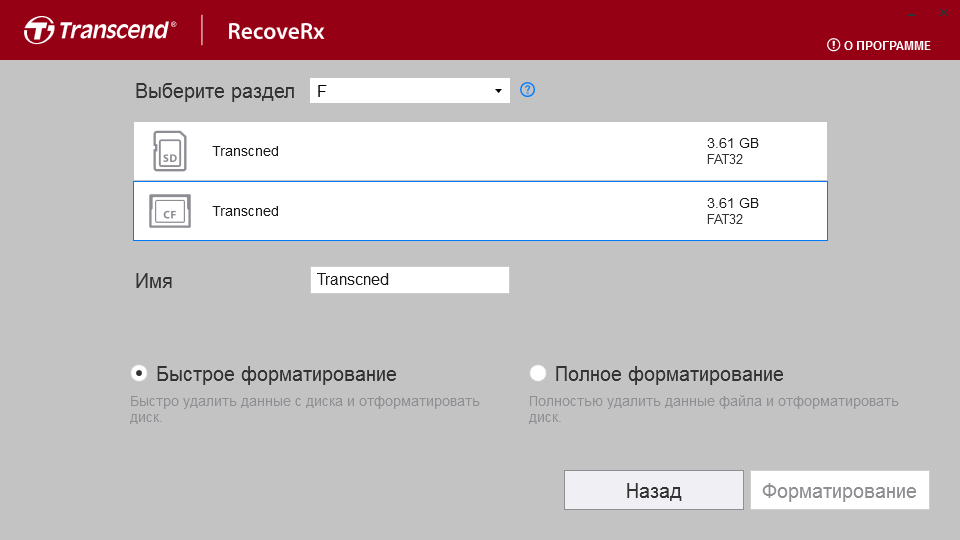Select the CF card Transcned row

(480, 211)
